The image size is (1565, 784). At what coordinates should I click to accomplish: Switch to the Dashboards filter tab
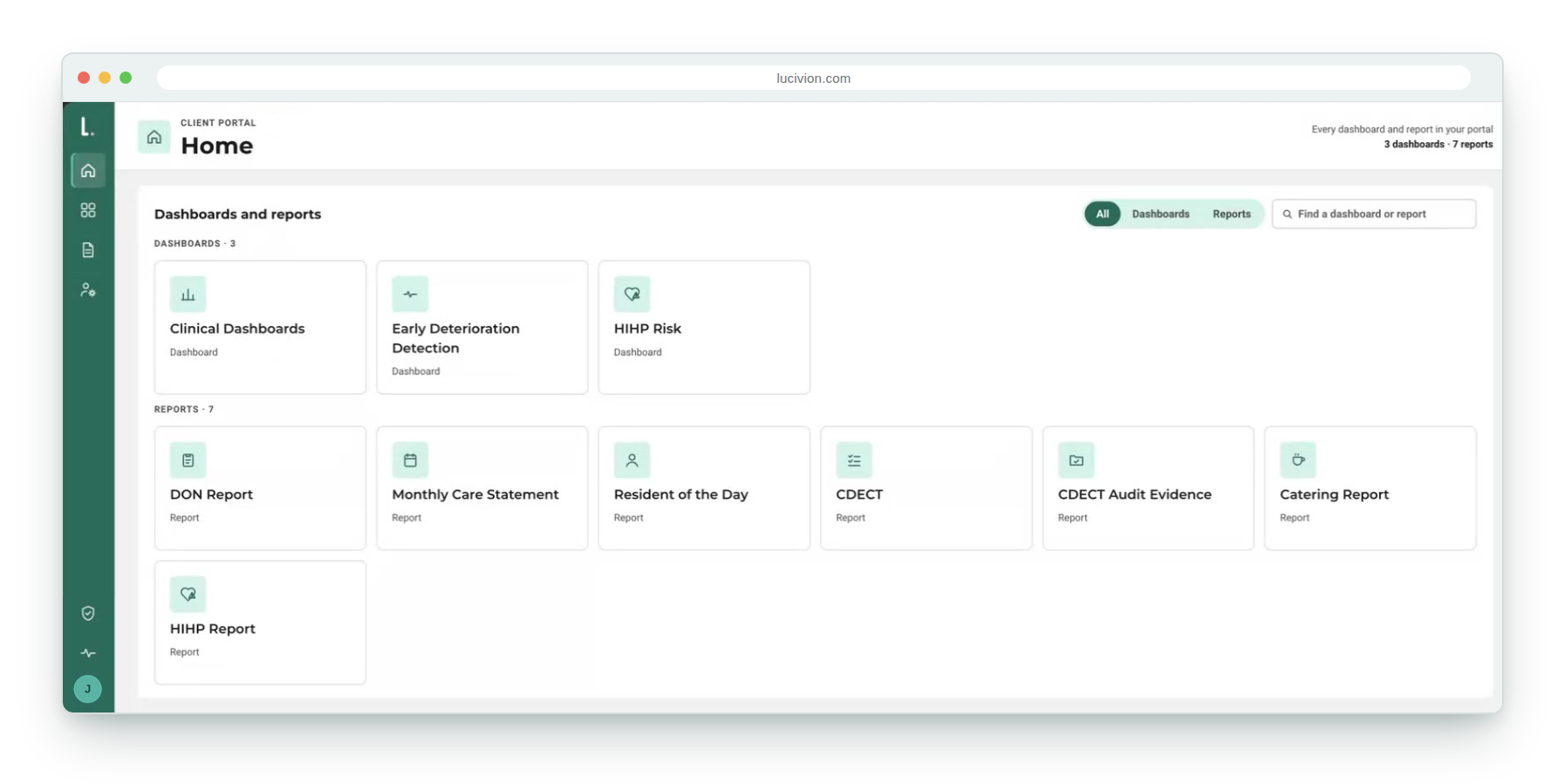tap(1160, 215)
